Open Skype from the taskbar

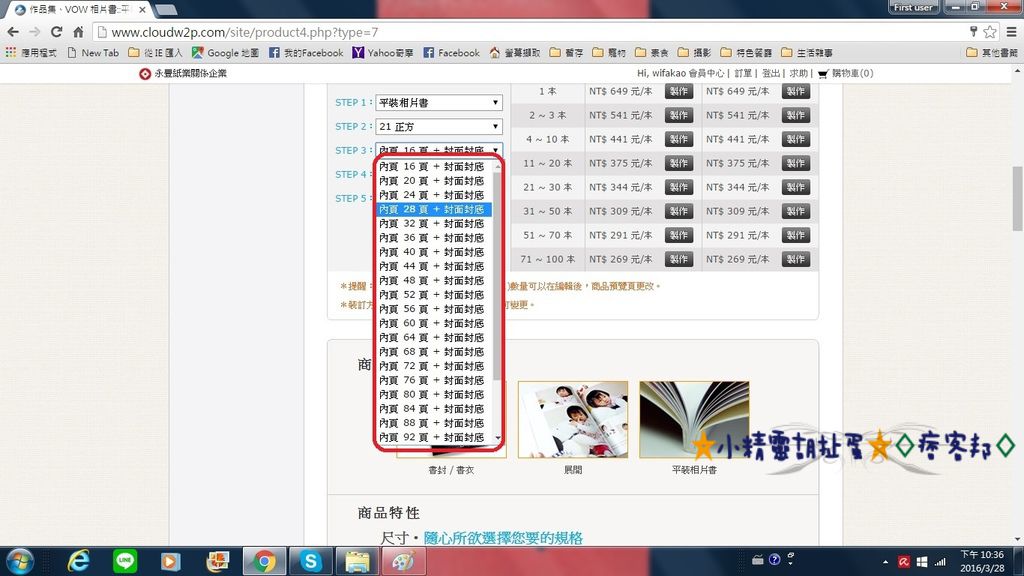pyautogui.click(x=310, y=562)
